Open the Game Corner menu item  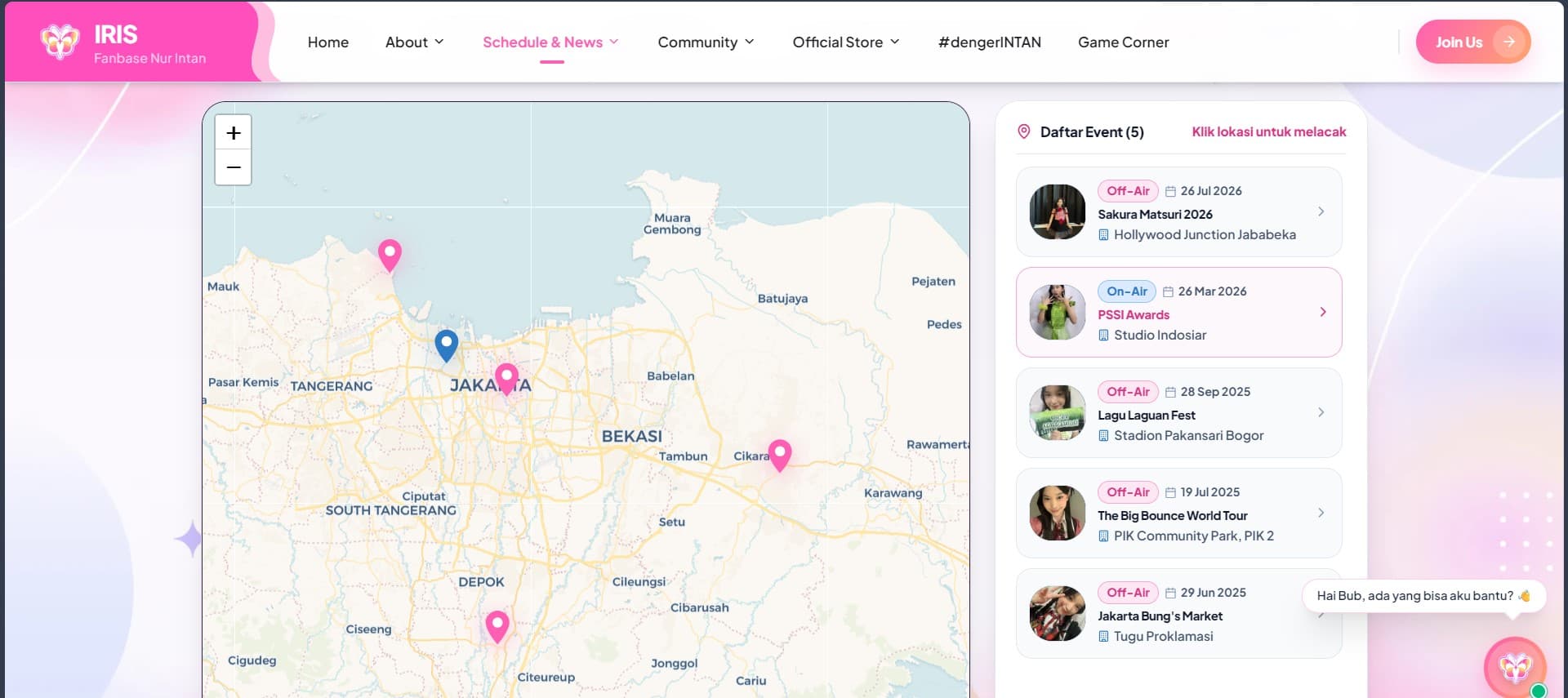1123,42
